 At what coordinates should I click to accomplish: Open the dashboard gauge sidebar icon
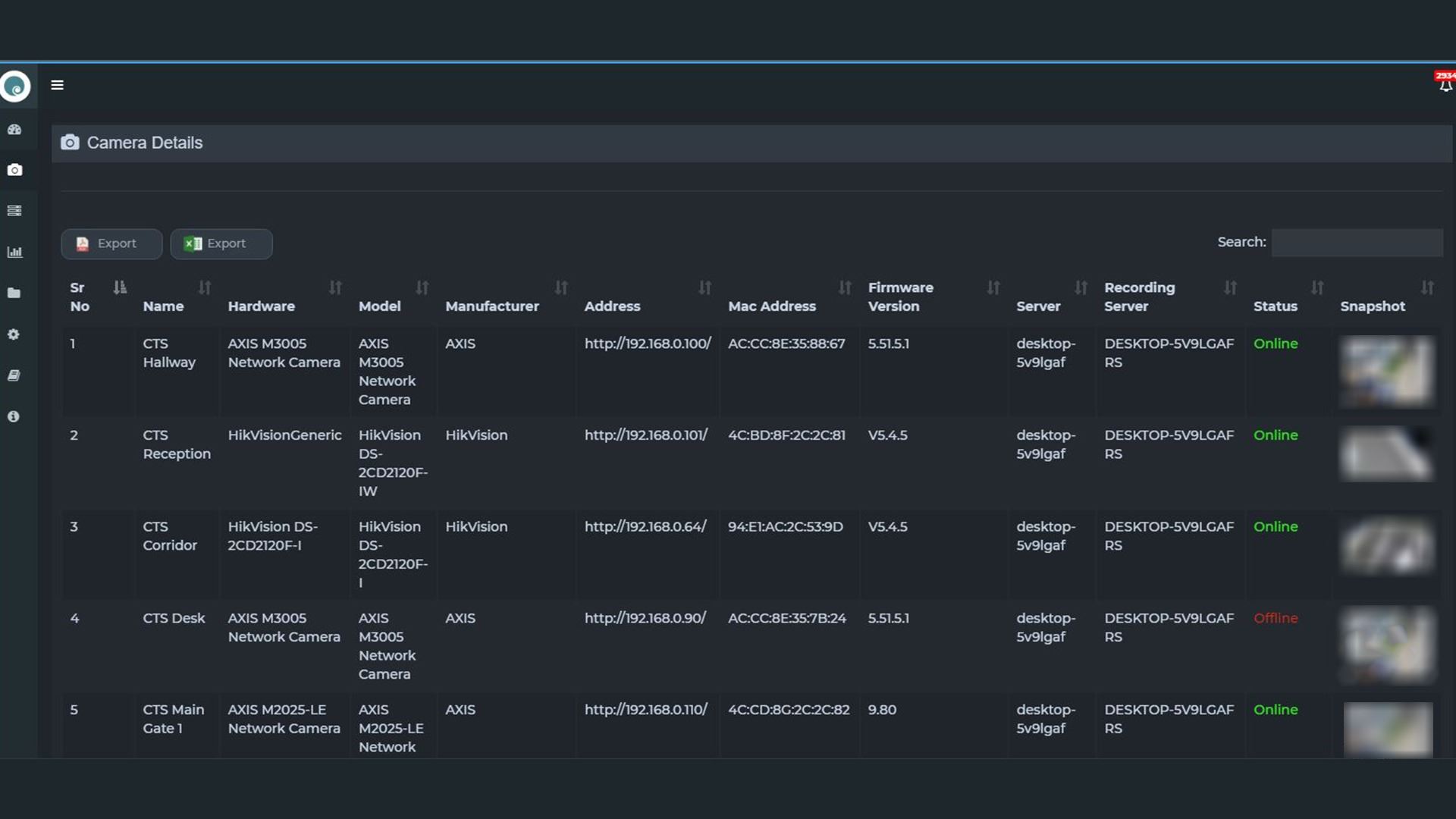click(14, 130)
